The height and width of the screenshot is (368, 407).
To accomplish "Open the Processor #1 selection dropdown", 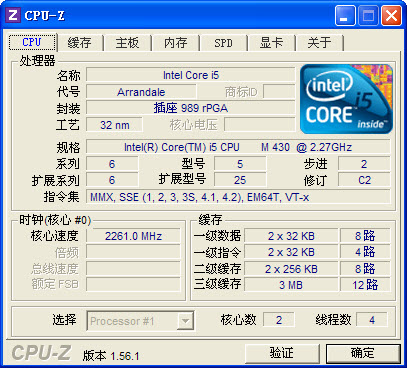I will point(140,321).
